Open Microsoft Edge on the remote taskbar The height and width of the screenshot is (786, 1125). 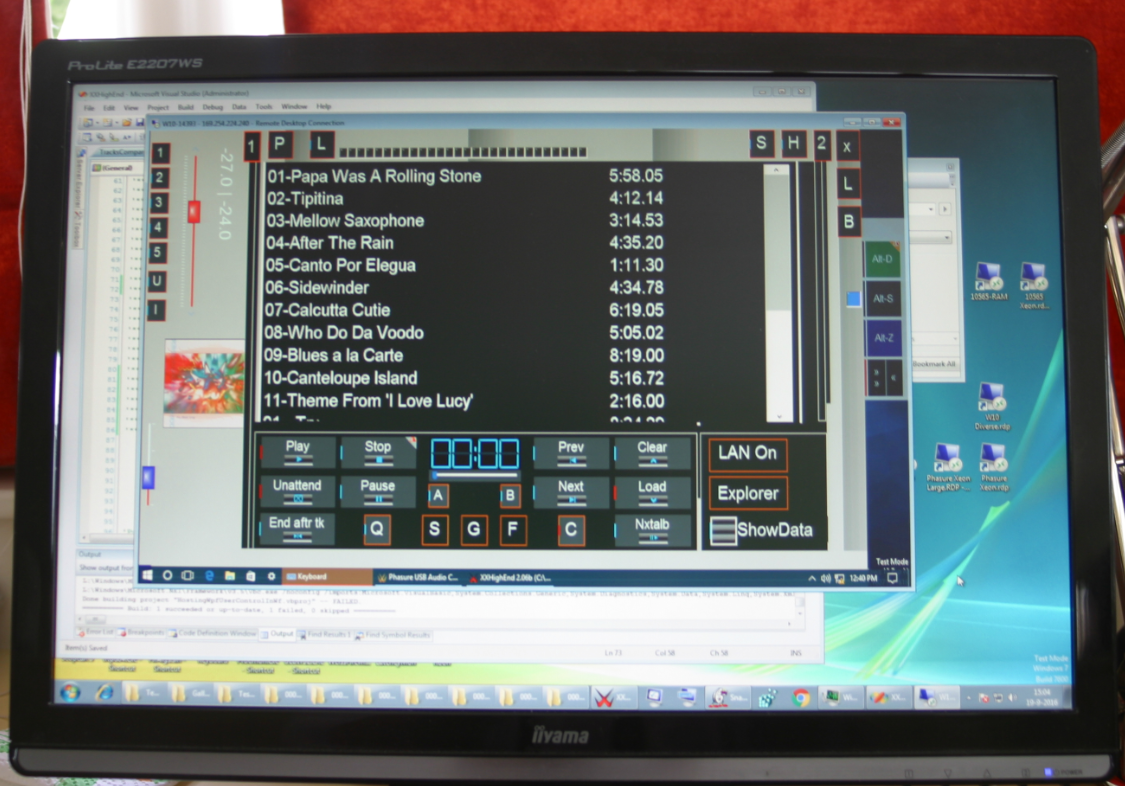(x=210, y=575)
